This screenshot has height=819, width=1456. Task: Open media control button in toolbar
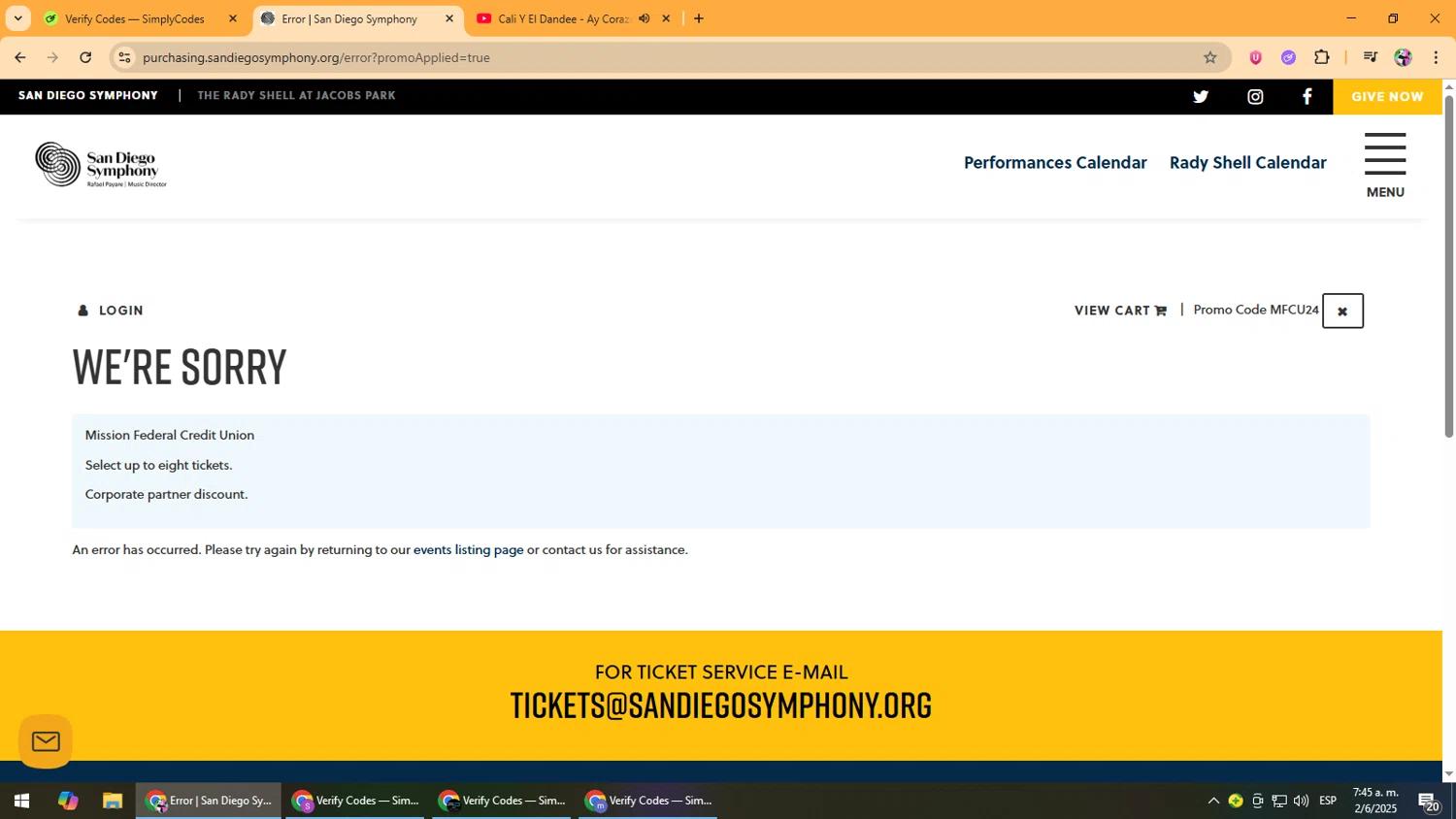(x=1370, y=57)
